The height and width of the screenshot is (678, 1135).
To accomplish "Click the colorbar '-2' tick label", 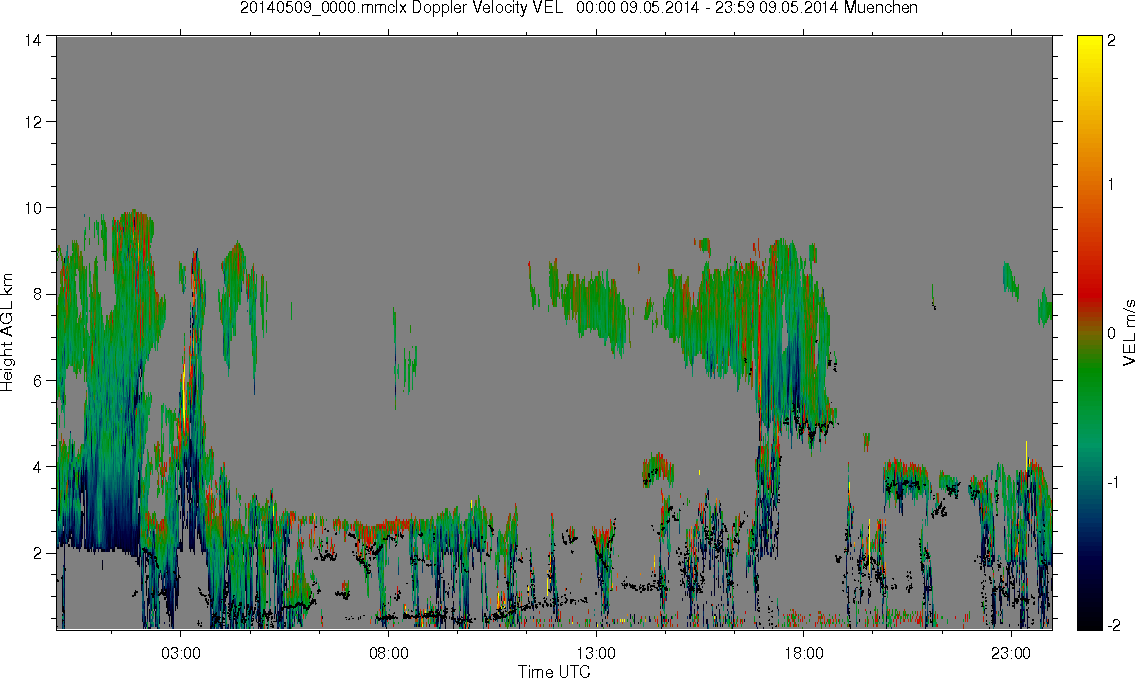I will [1114, 625].
